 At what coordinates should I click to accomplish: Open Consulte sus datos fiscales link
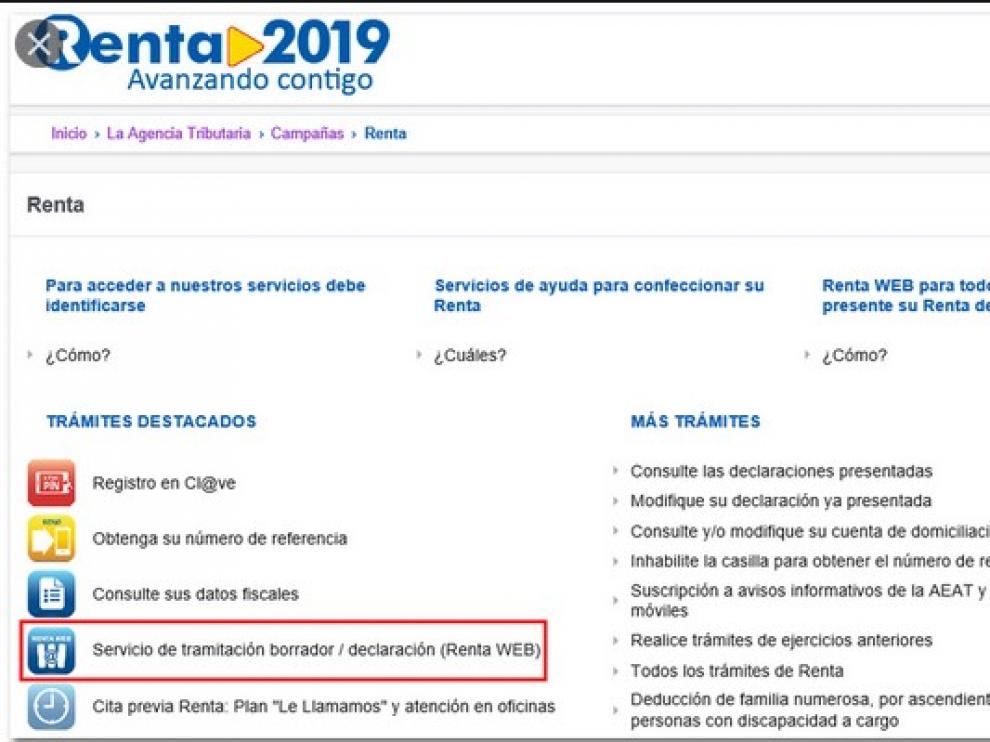[195, 594]
